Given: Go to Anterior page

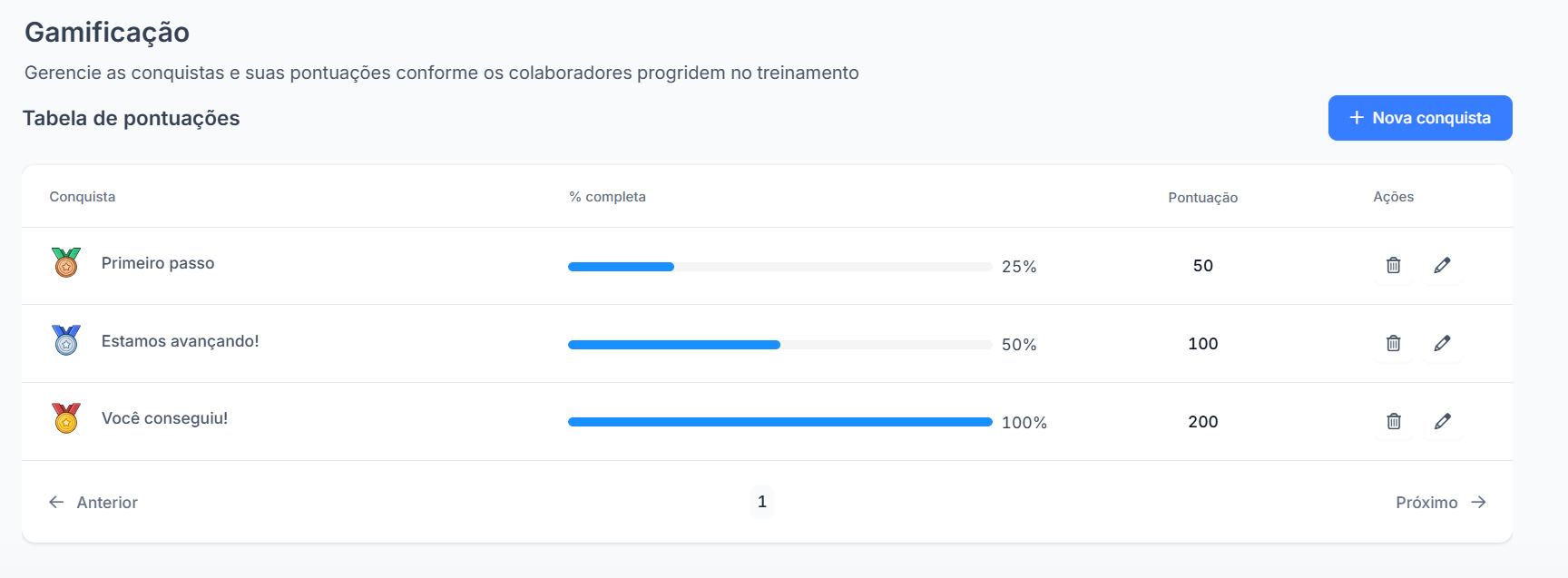Looking at the screenshot, I should [x=93, y=502].
